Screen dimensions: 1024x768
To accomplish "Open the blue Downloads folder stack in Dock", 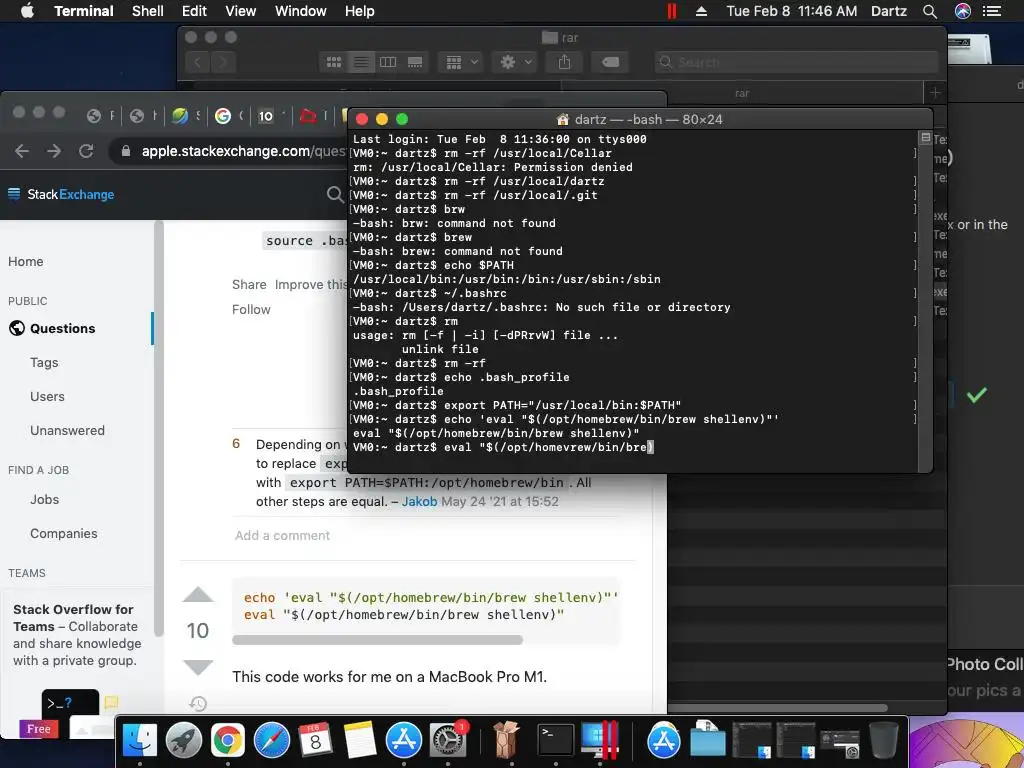I will pos(708,741).
